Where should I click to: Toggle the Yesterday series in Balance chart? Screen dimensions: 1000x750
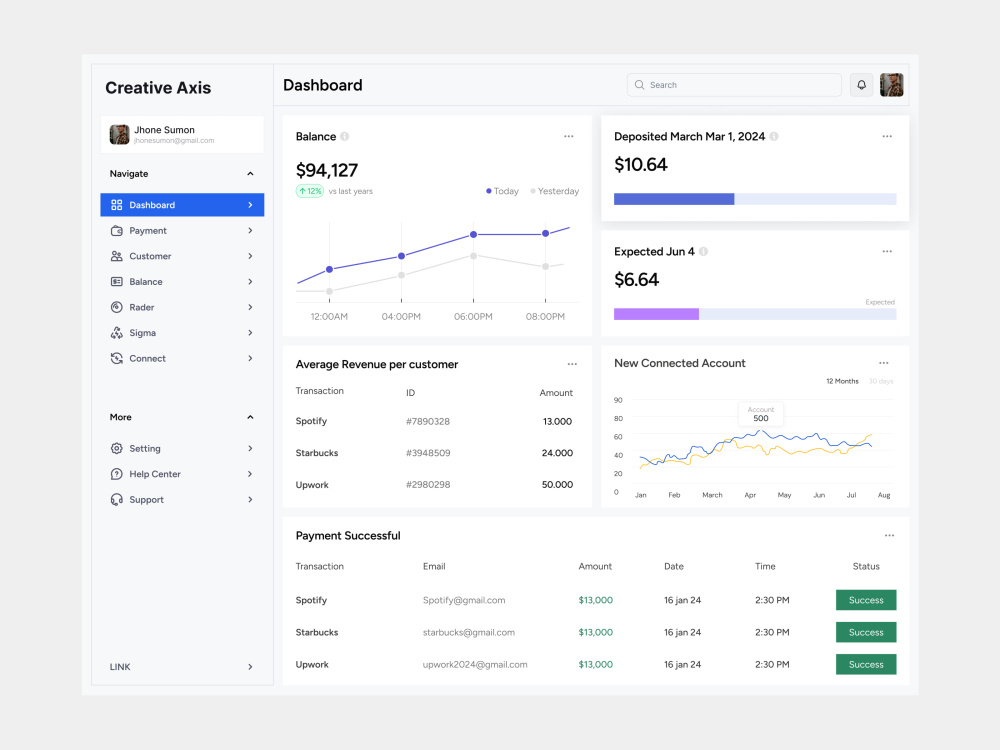pos(555,191)
